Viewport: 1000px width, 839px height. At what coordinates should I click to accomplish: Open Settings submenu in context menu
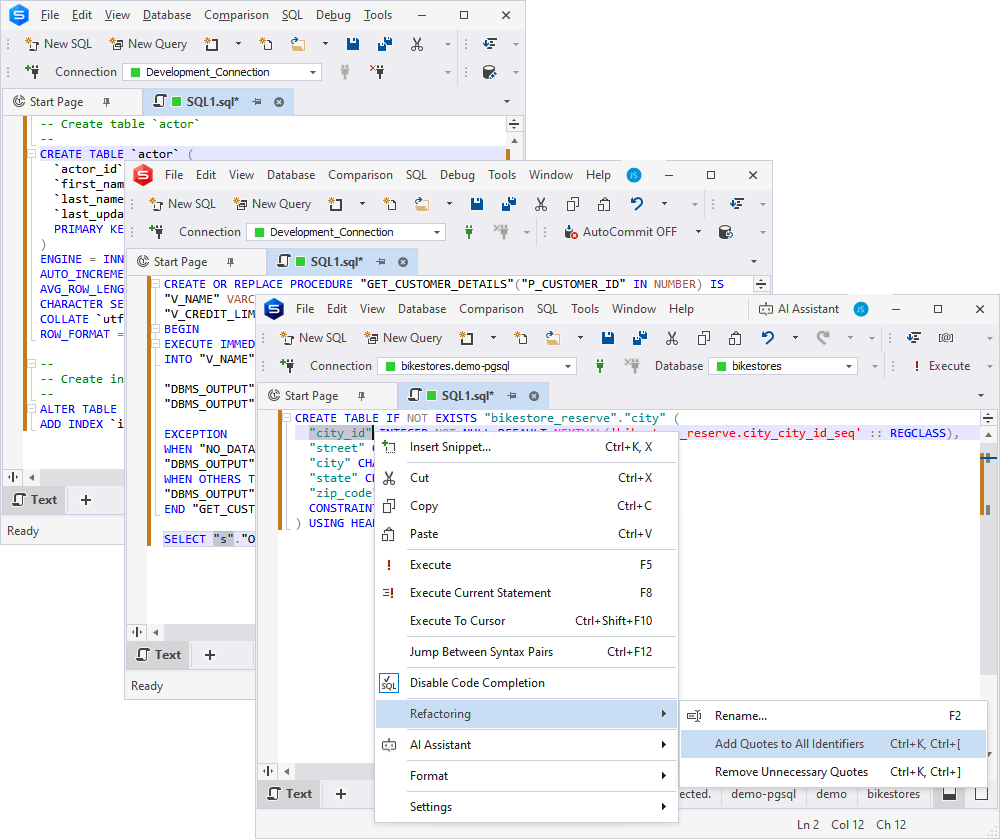(x=526, y=806)
